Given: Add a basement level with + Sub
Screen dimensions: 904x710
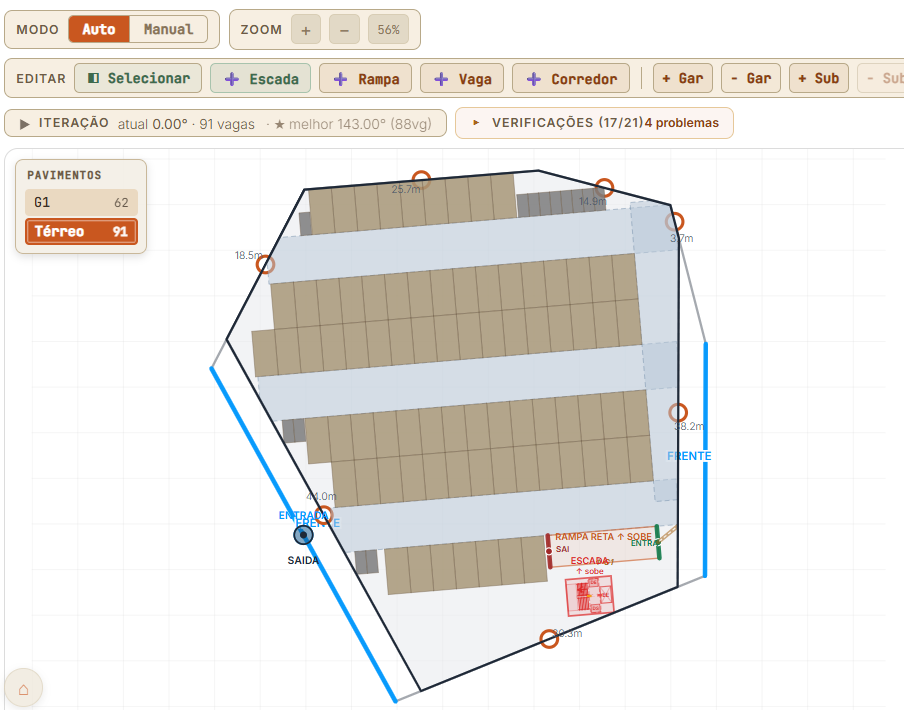Looking at the screenshot, I should pyautogui.click(x=819, y=78).
